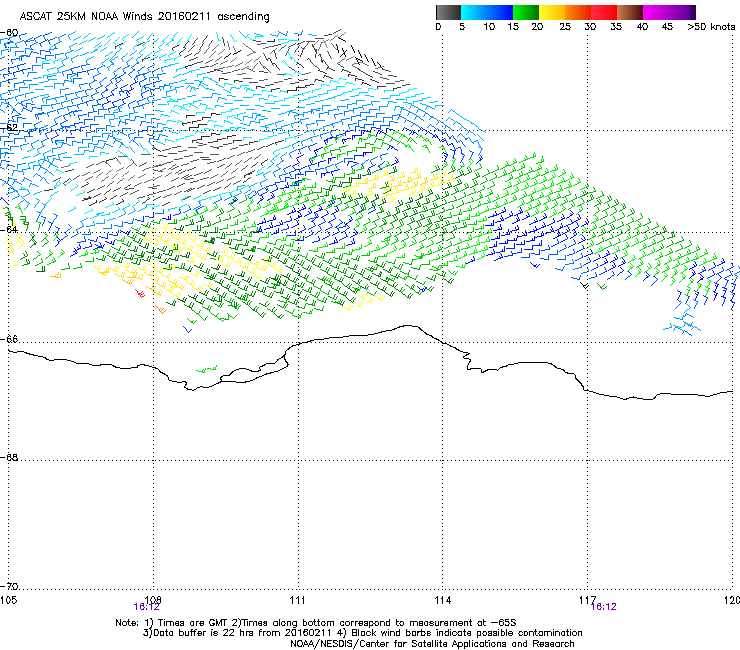
Task: Click the latitude label '-68'
Action: [x=9, y=457]
